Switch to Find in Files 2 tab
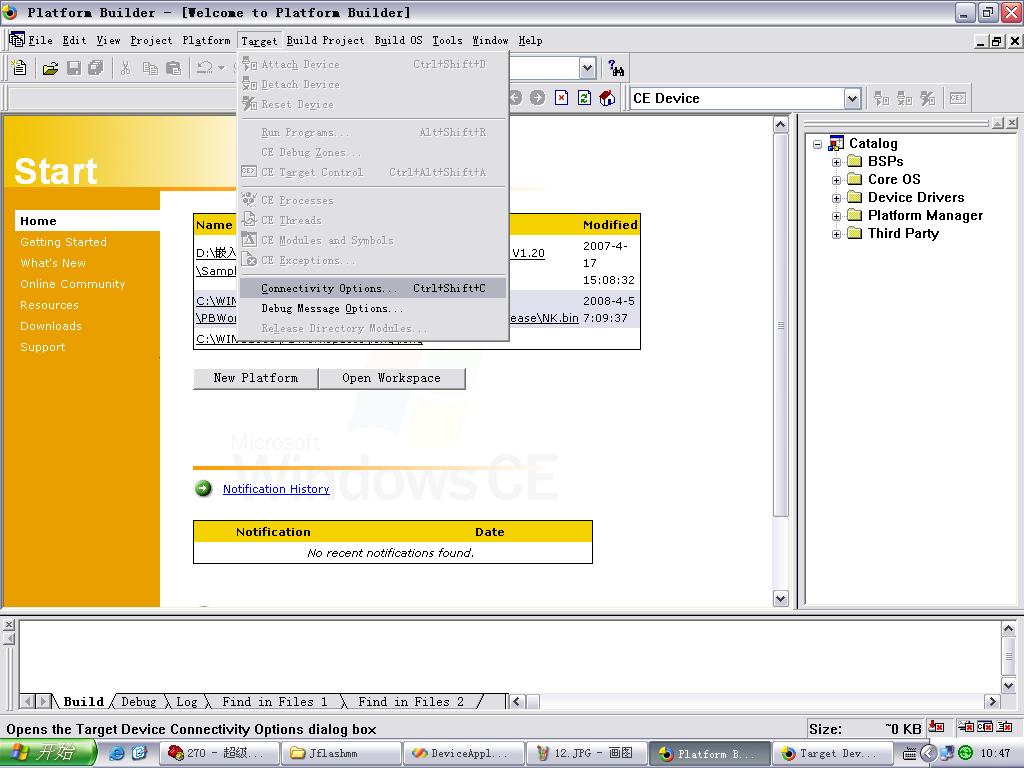Screen dimensions: 1024x768 coord(411,702)
